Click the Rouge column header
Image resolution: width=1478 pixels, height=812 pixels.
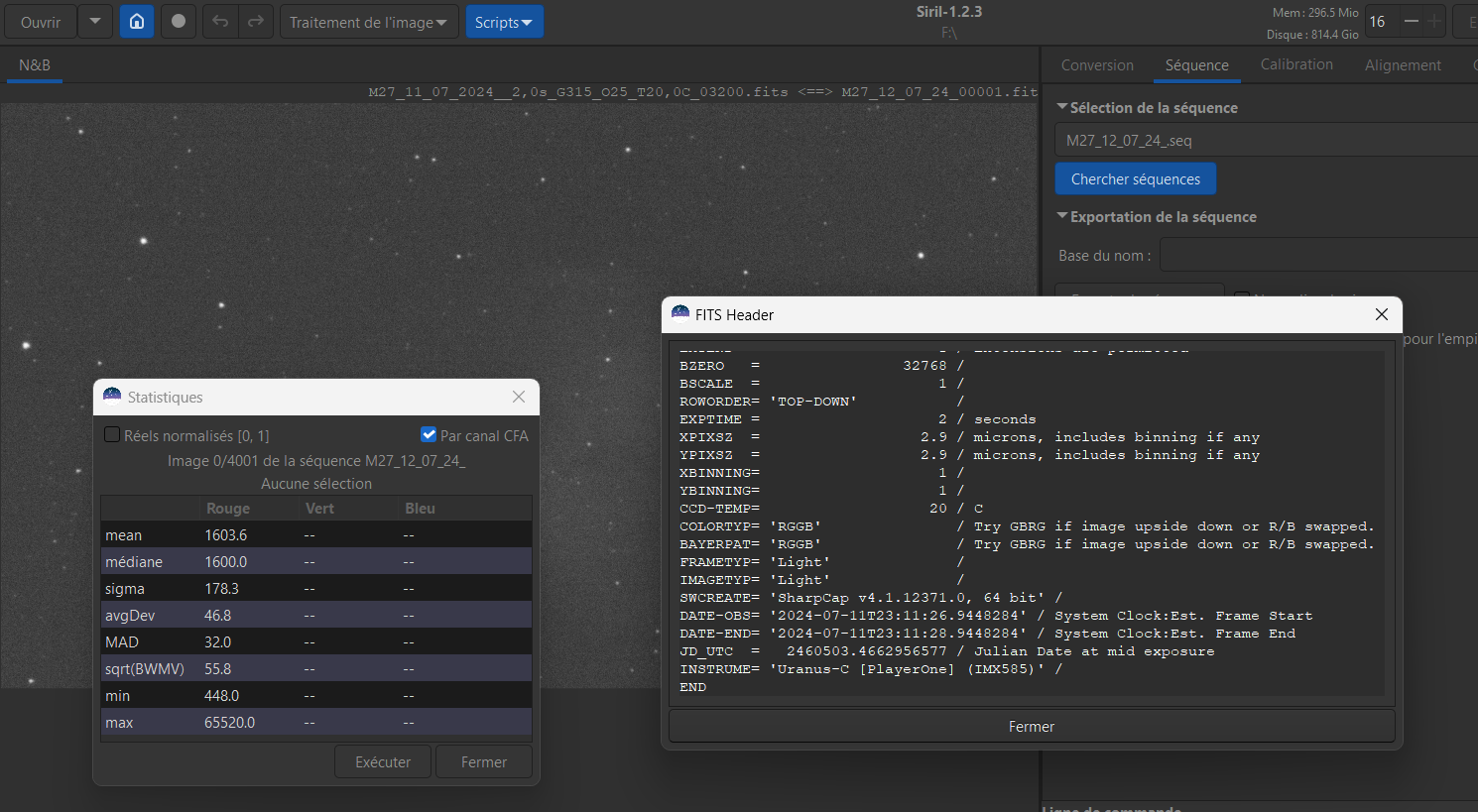point(228,508)
